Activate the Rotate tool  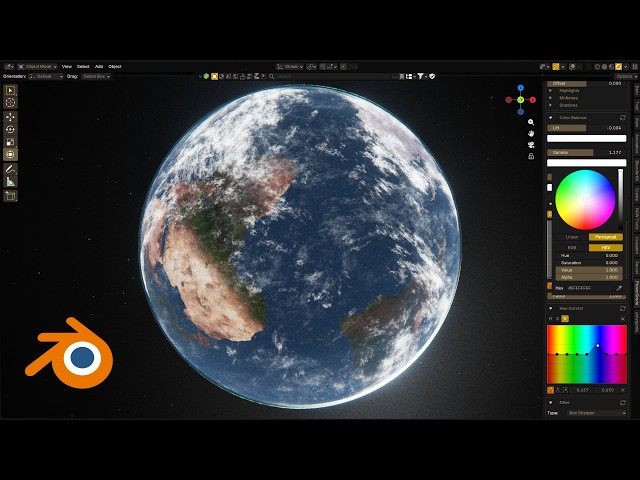click(x=10, y=129)
